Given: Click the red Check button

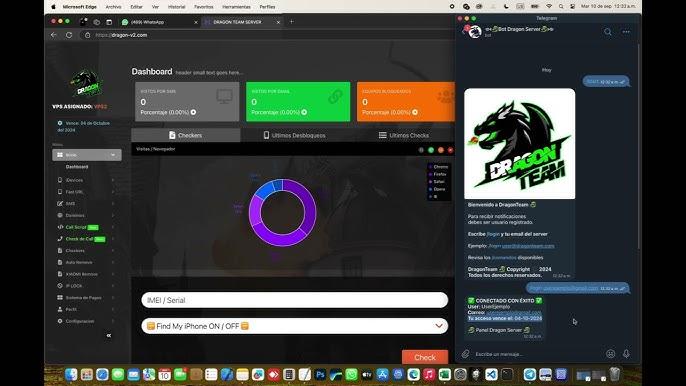Looking at the screenshot, I should pos(425,357).
